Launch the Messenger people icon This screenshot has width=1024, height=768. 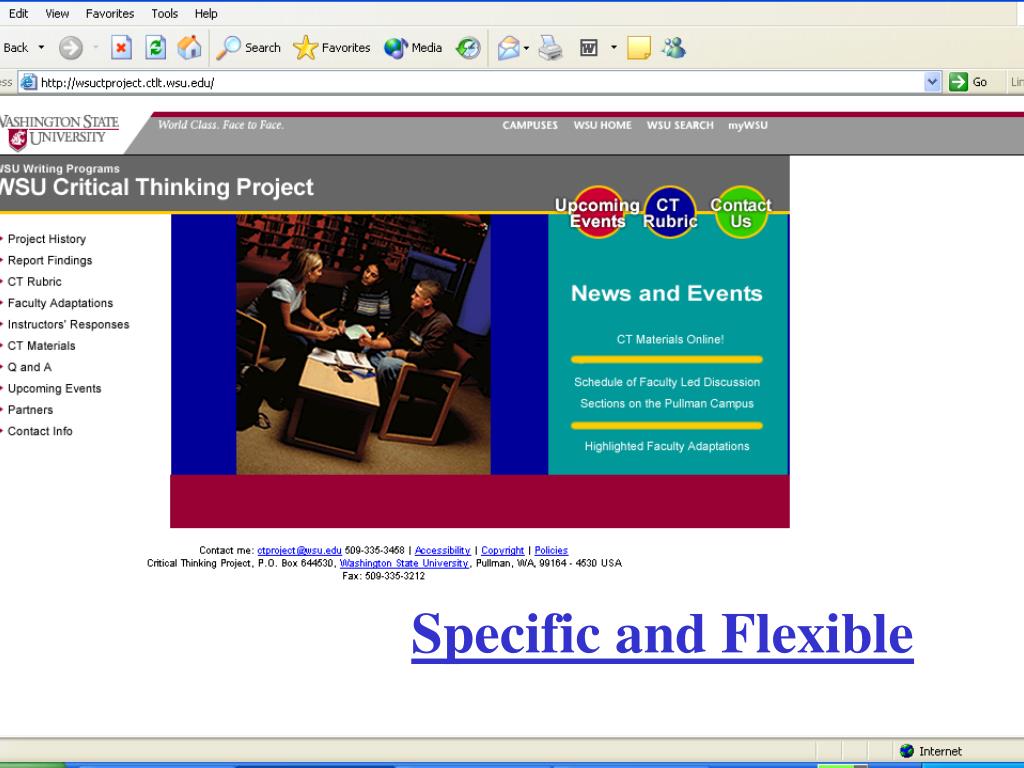[673, 48]
